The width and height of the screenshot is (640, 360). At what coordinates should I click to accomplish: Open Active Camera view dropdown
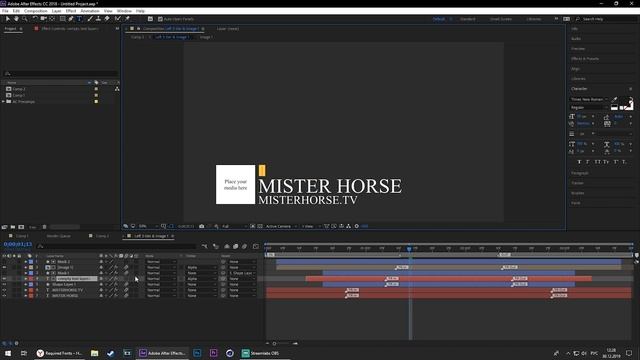(x=281, y=226)
